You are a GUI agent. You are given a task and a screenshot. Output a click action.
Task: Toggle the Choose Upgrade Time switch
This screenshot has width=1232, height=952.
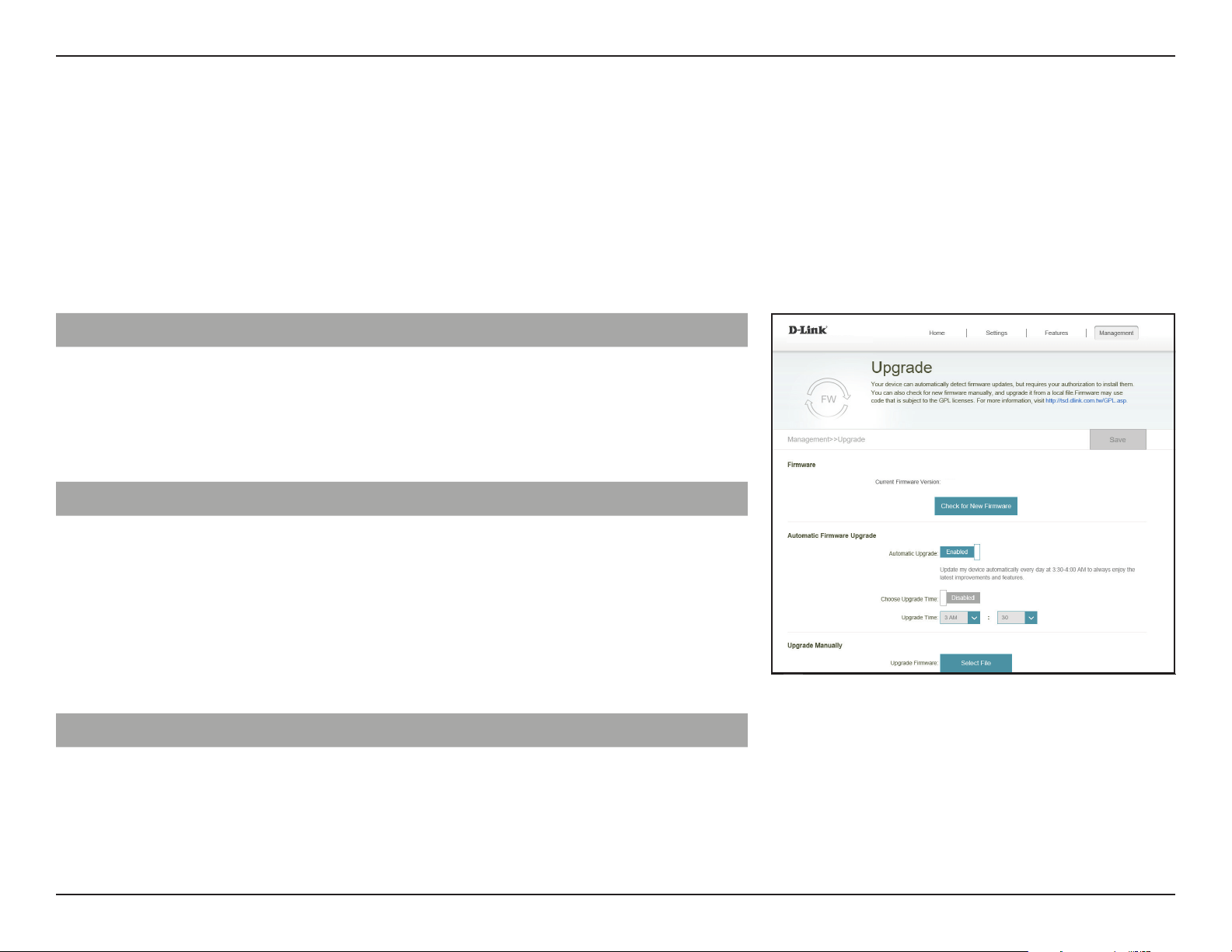click(960, 598)
